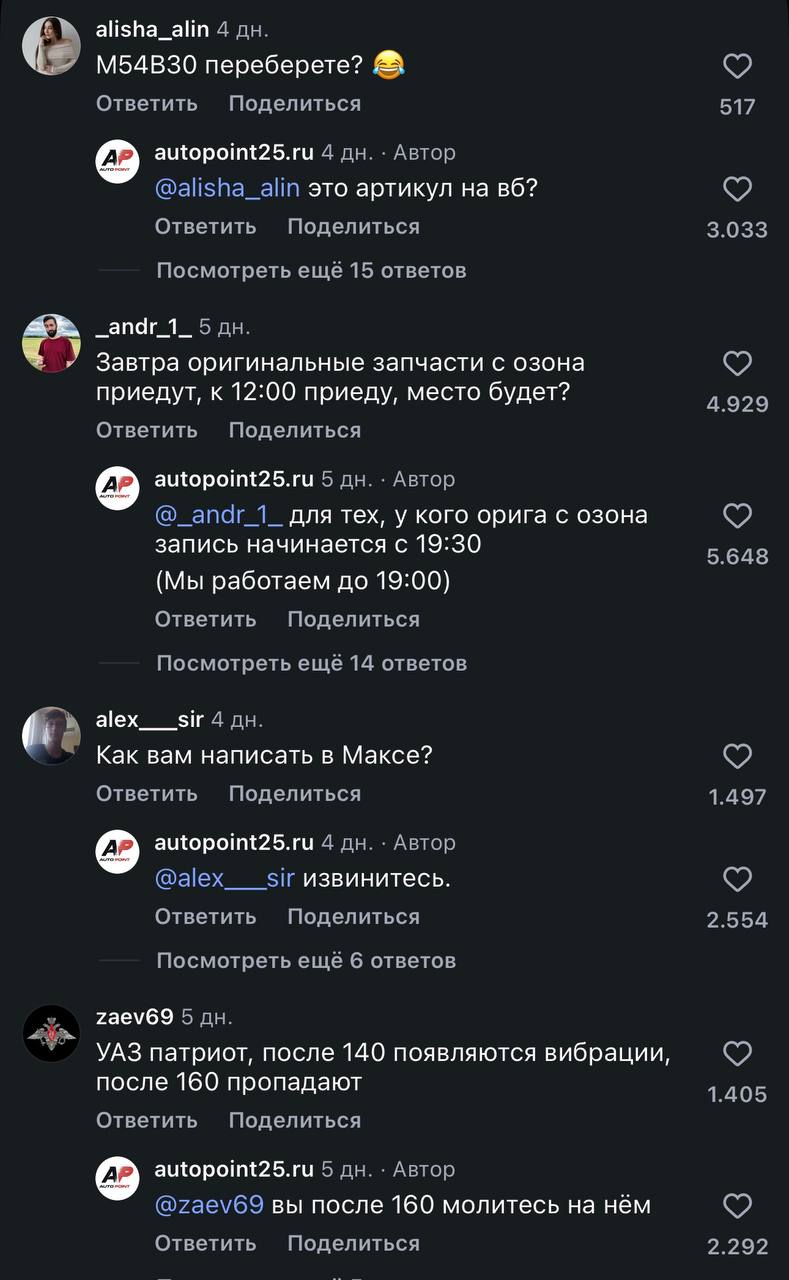The width and height of the screenshot is (789, 1280).
Task: Heart alex___sir's comment about Макс
Action: pyautogui.click(x=737, y=757)
